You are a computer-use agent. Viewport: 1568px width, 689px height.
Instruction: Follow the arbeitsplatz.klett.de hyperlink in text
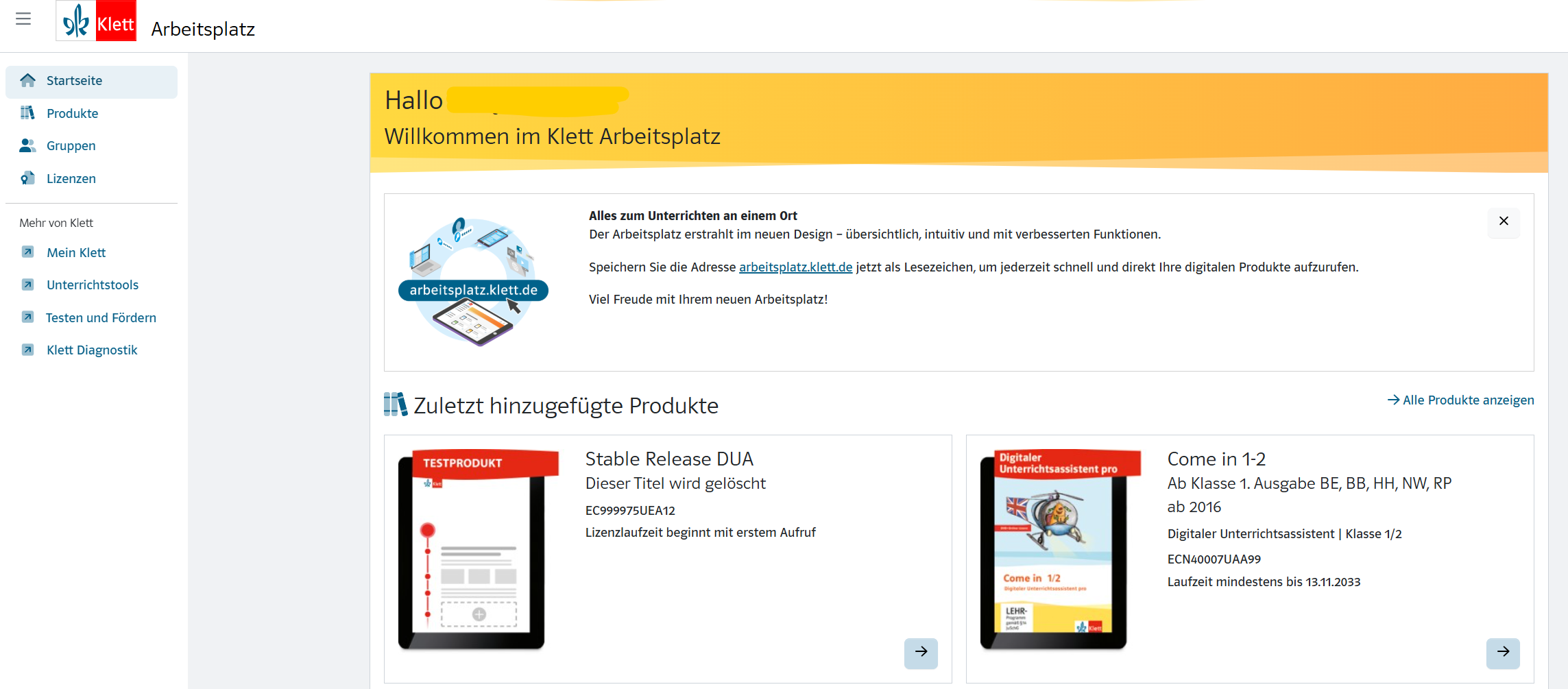point(795,267)
